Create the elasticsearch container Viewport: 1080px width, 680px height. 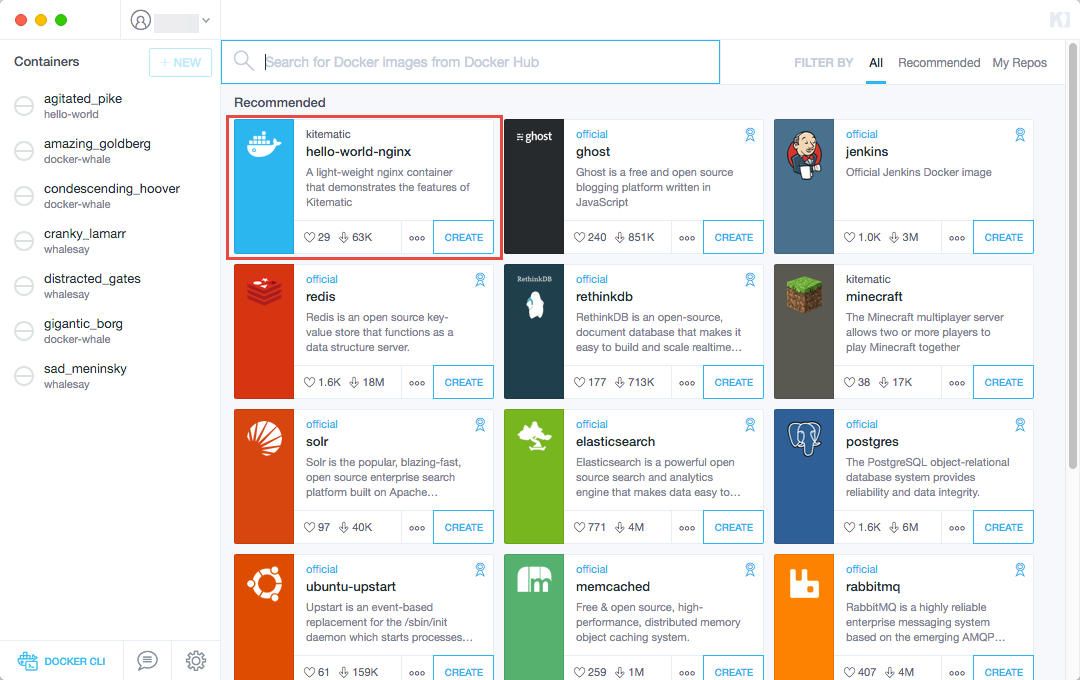tap(734, 527)
